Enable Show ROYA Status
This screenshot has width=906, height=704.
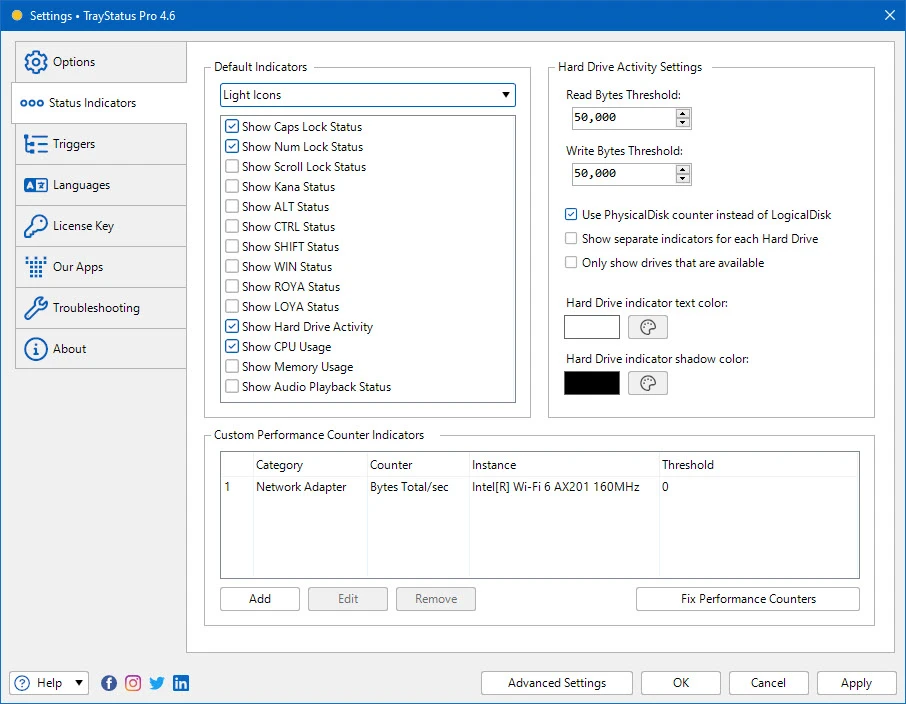click(x=232, y=287)
